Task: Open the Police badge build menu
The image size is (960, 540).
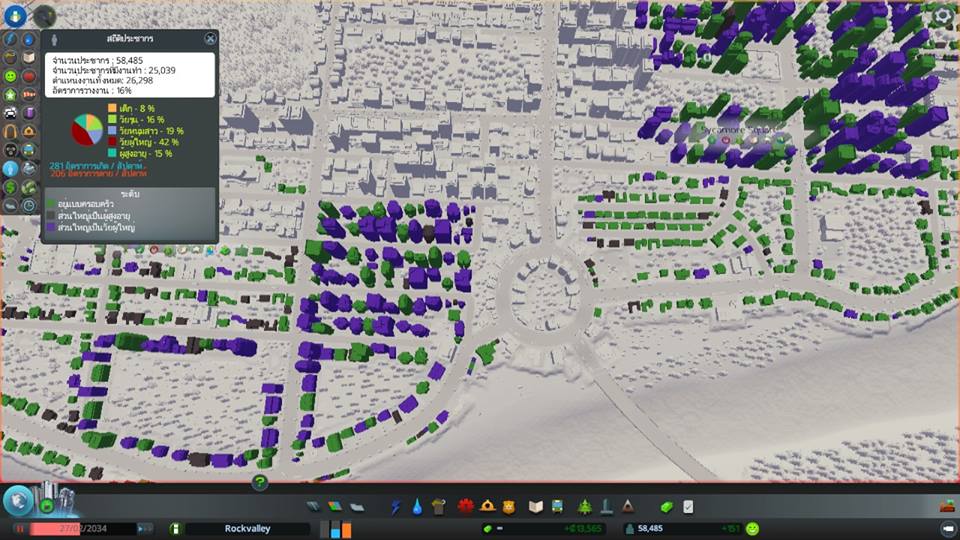Action: [x=509, y=506]
